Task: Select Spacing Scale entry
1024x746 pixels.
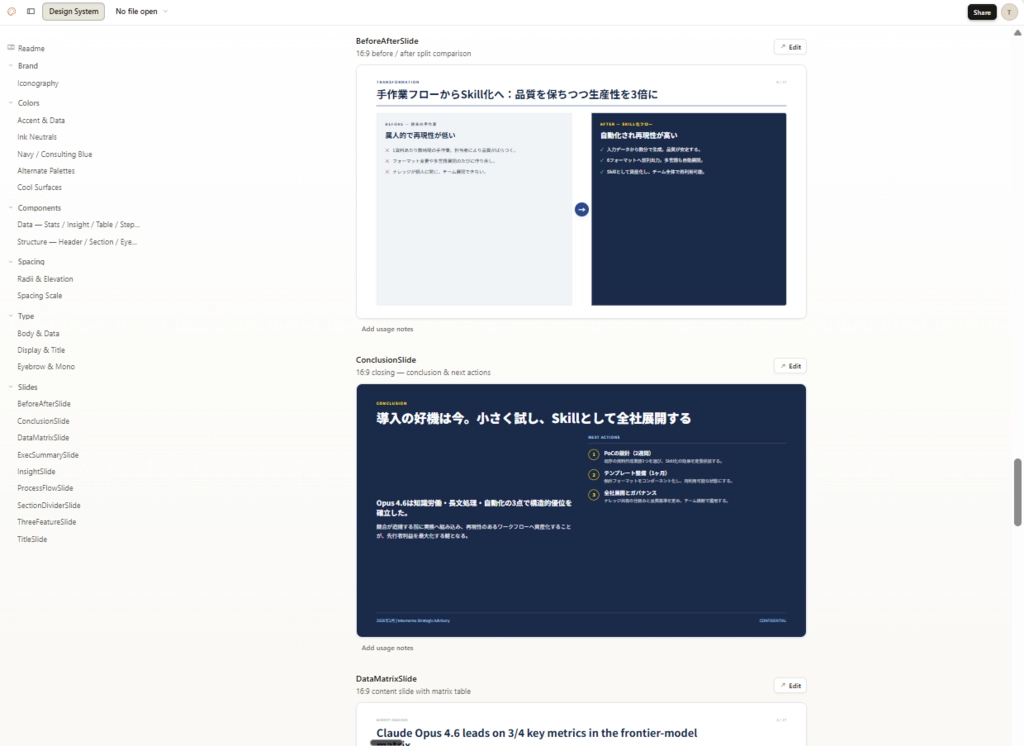Action: (x=40, y=295)
